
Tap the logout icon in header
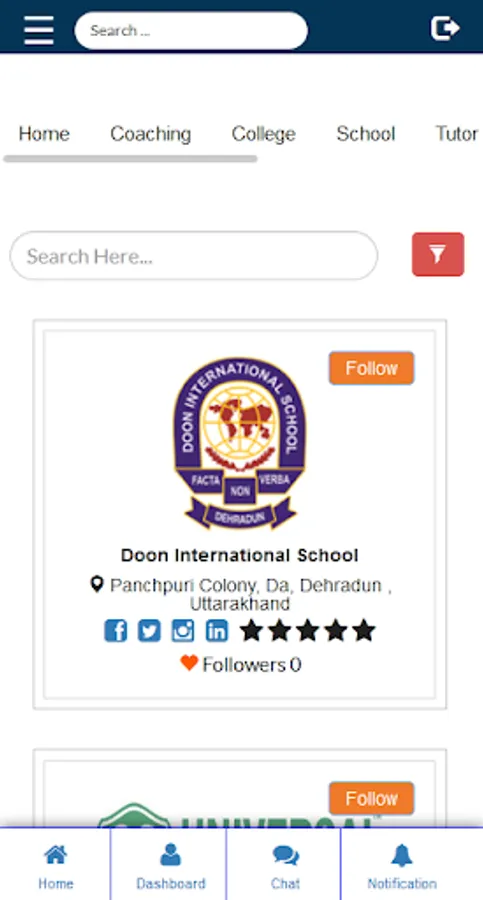click(445, 28)
